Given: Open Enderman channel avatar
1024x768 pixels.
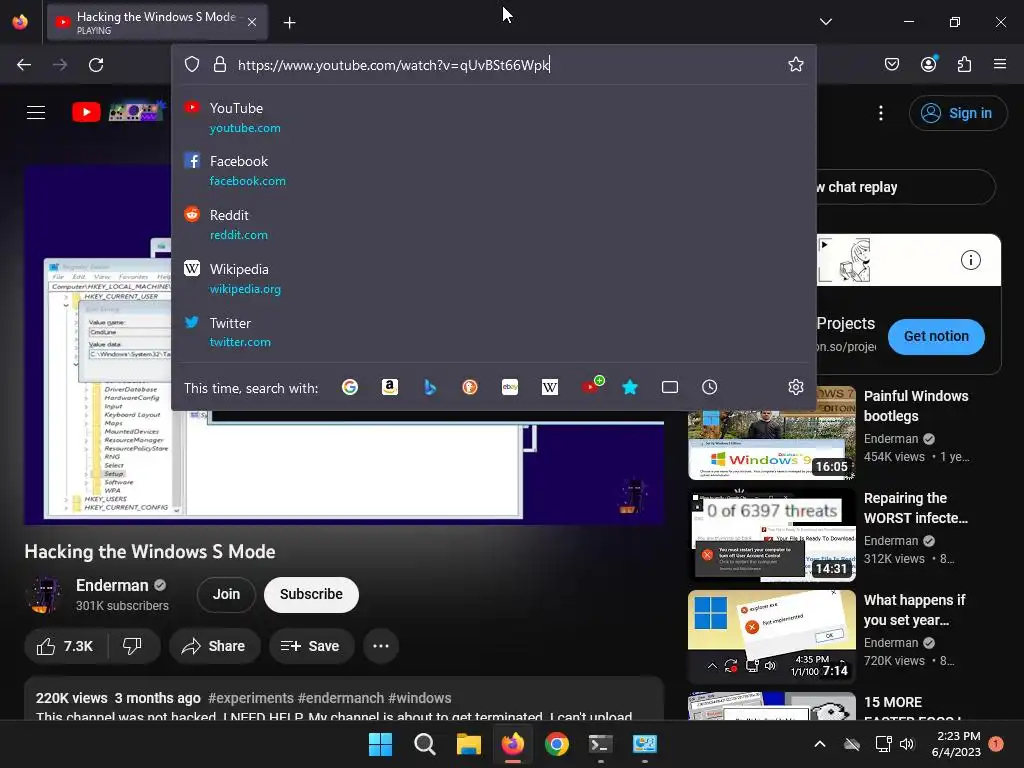Looking at the screenshot, I should pyautogui.click(x=44, y=594).
